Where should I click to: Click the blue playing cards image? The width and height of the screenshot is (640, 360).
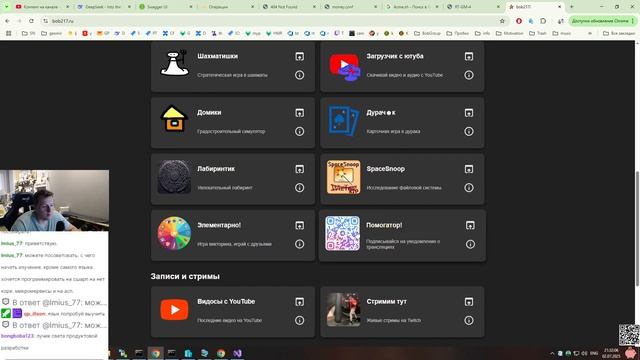[344, 121]
